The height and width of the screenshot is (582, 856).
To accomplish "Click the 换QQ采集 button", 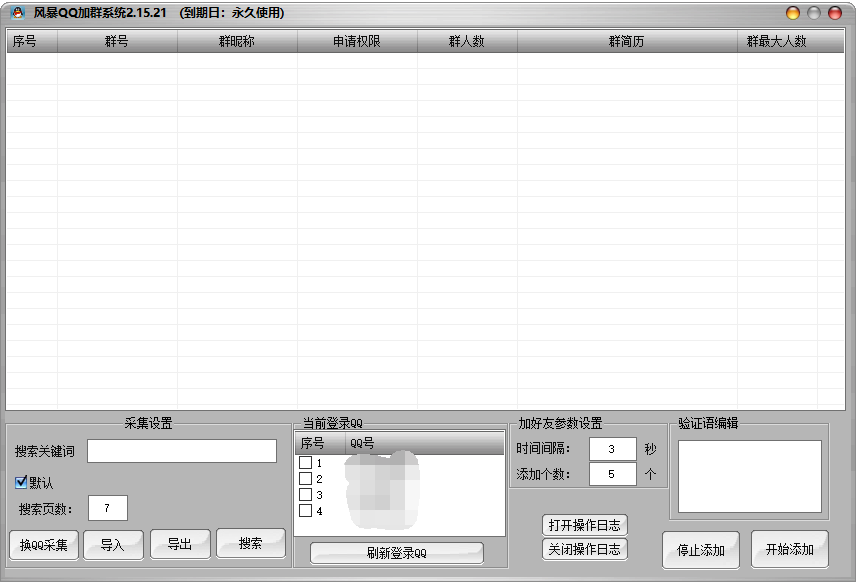I will [x=44, y=545].
